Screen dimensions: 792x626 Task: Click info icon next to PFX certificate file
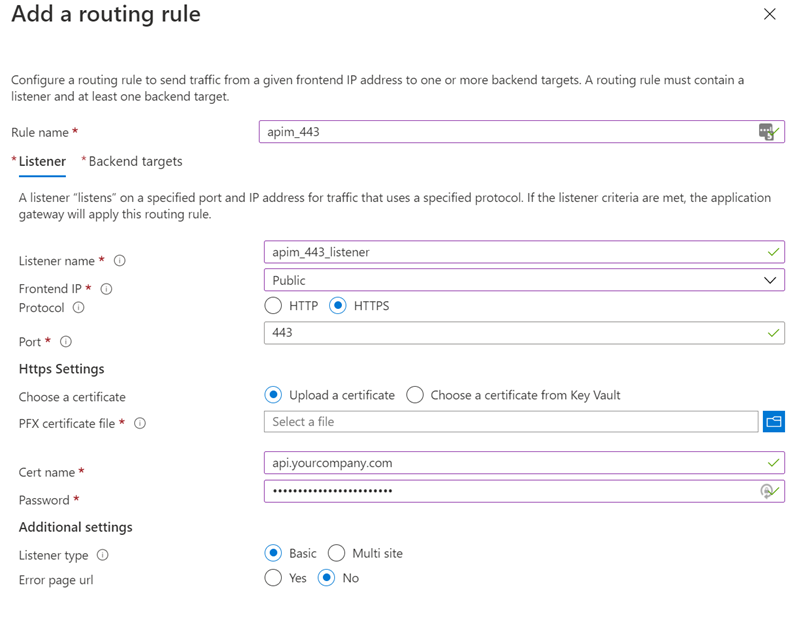[x=140, y=423]
